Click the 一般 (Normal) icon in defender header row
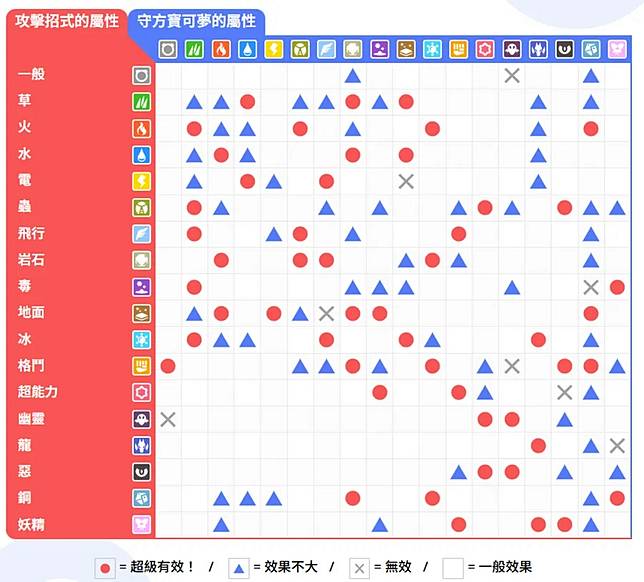 click(x=168, y=49)
